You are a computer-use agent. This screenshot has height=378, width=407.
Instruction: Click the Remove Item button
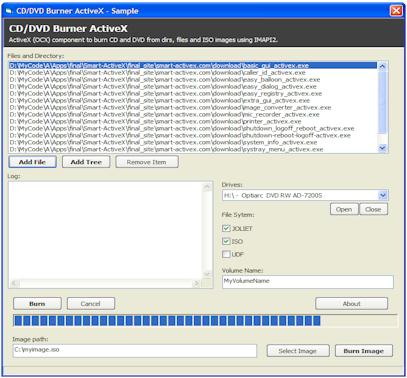pos(147,162)
